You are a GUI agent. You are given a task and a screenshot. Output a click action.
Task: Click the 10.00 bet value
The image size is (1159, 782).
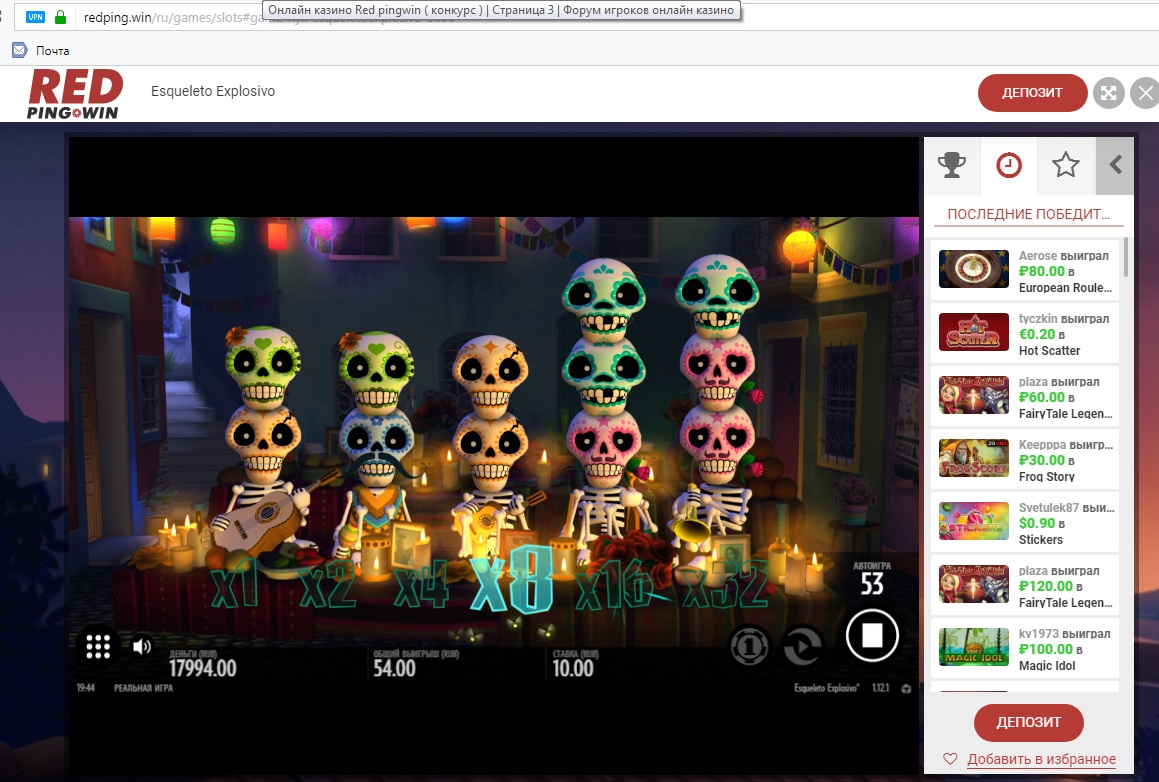click(x=573, y=668)
